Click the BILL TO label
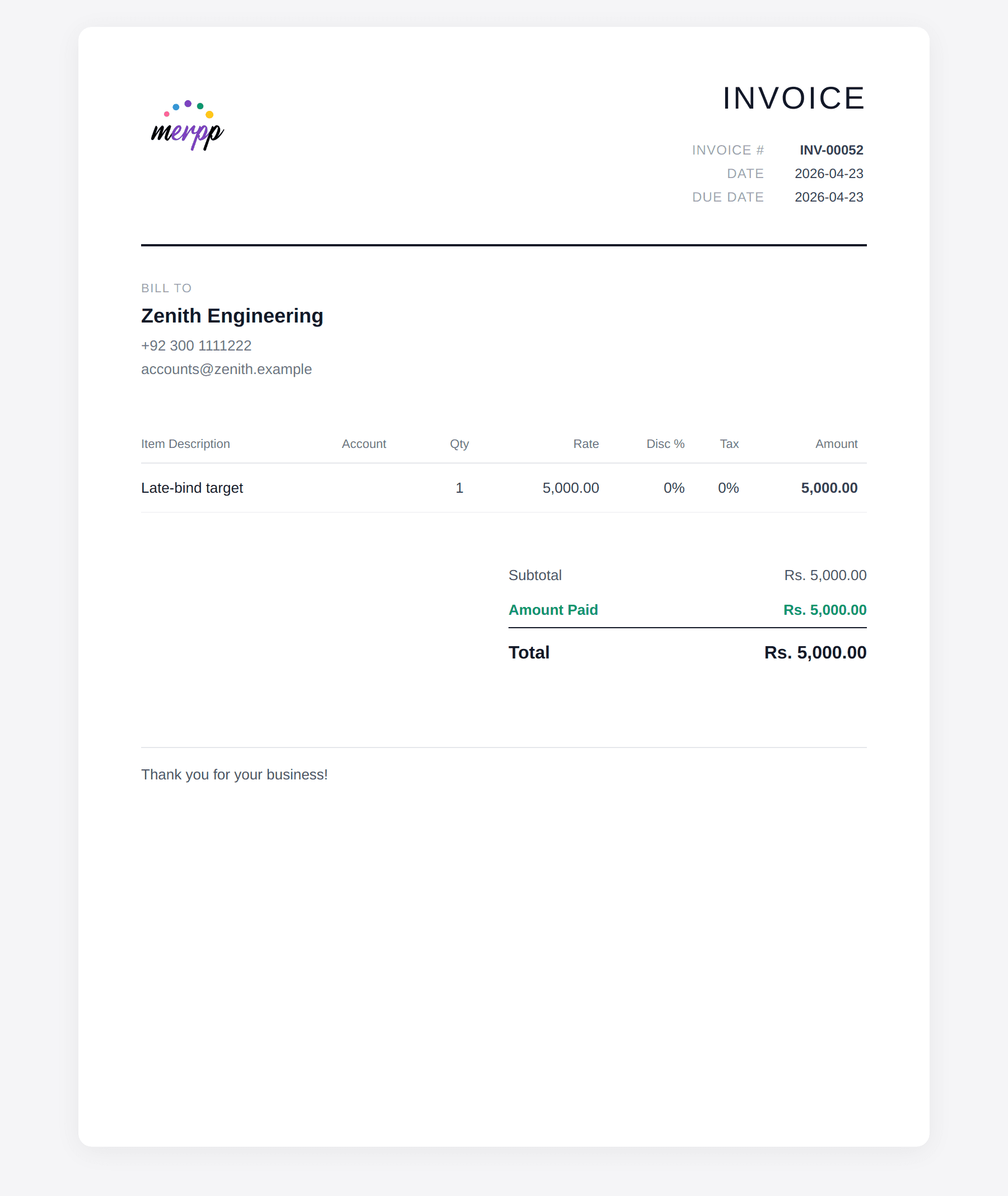Viewport: 1008px width, 1196px height. point(166,288)
